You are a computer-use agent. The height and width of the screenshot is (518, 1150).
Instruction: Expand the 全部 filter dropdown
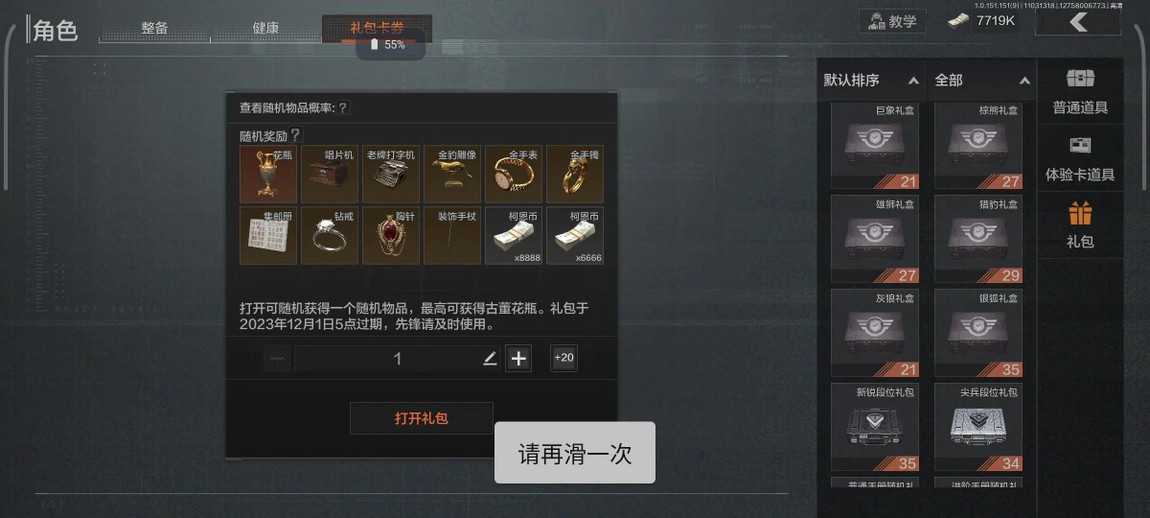[981, 80]
